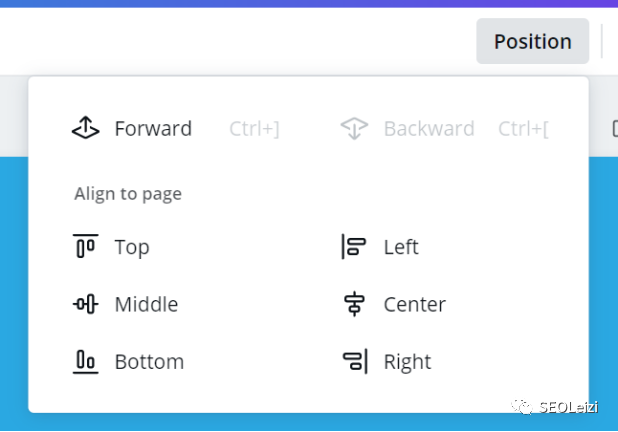The image size is (618, 432).
Task: Click the align Left icon
Action: (355, 247)
